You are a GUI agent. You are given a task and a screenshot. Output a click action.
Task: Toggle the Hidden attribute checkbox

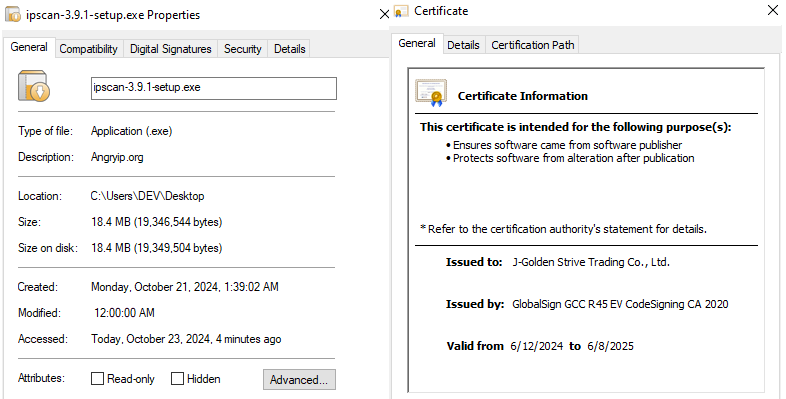pos(177,378)
